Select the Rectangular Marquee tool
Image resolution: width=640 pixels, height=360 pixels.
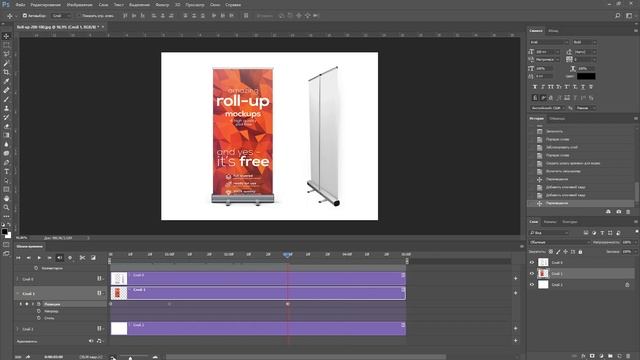6,45
